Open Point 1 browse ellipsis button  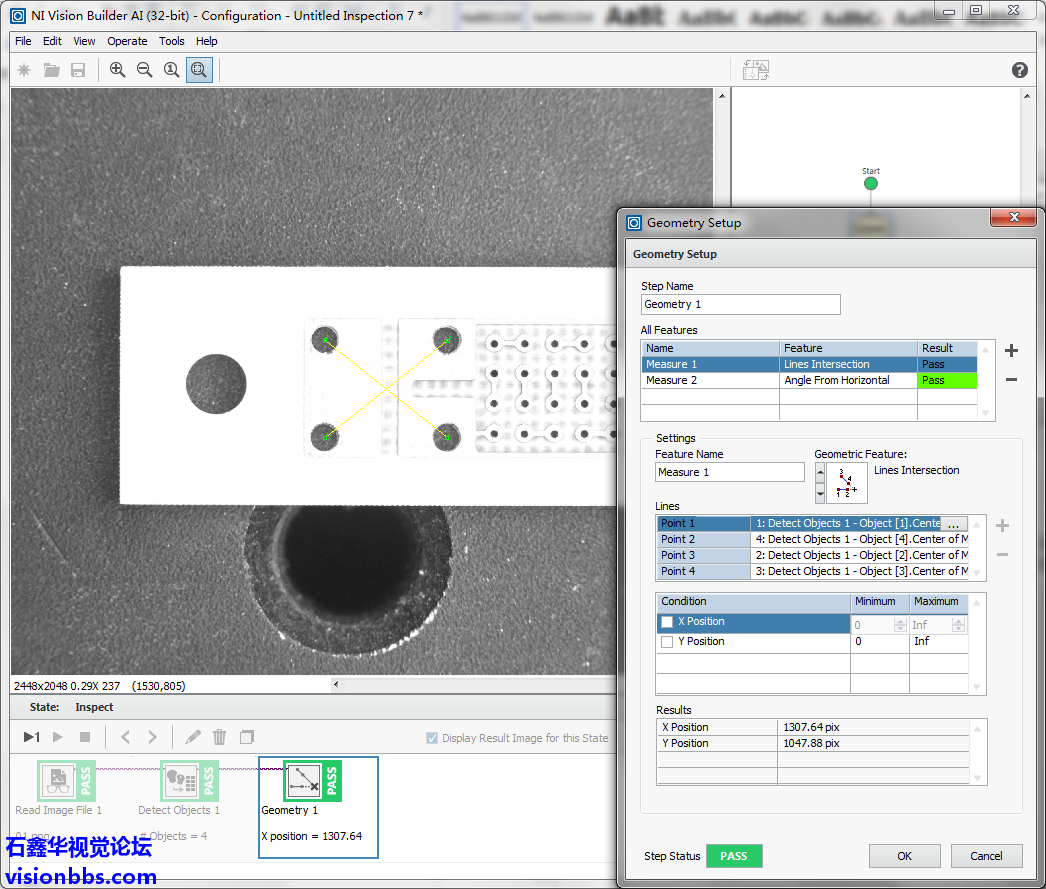tap(954, 524)
